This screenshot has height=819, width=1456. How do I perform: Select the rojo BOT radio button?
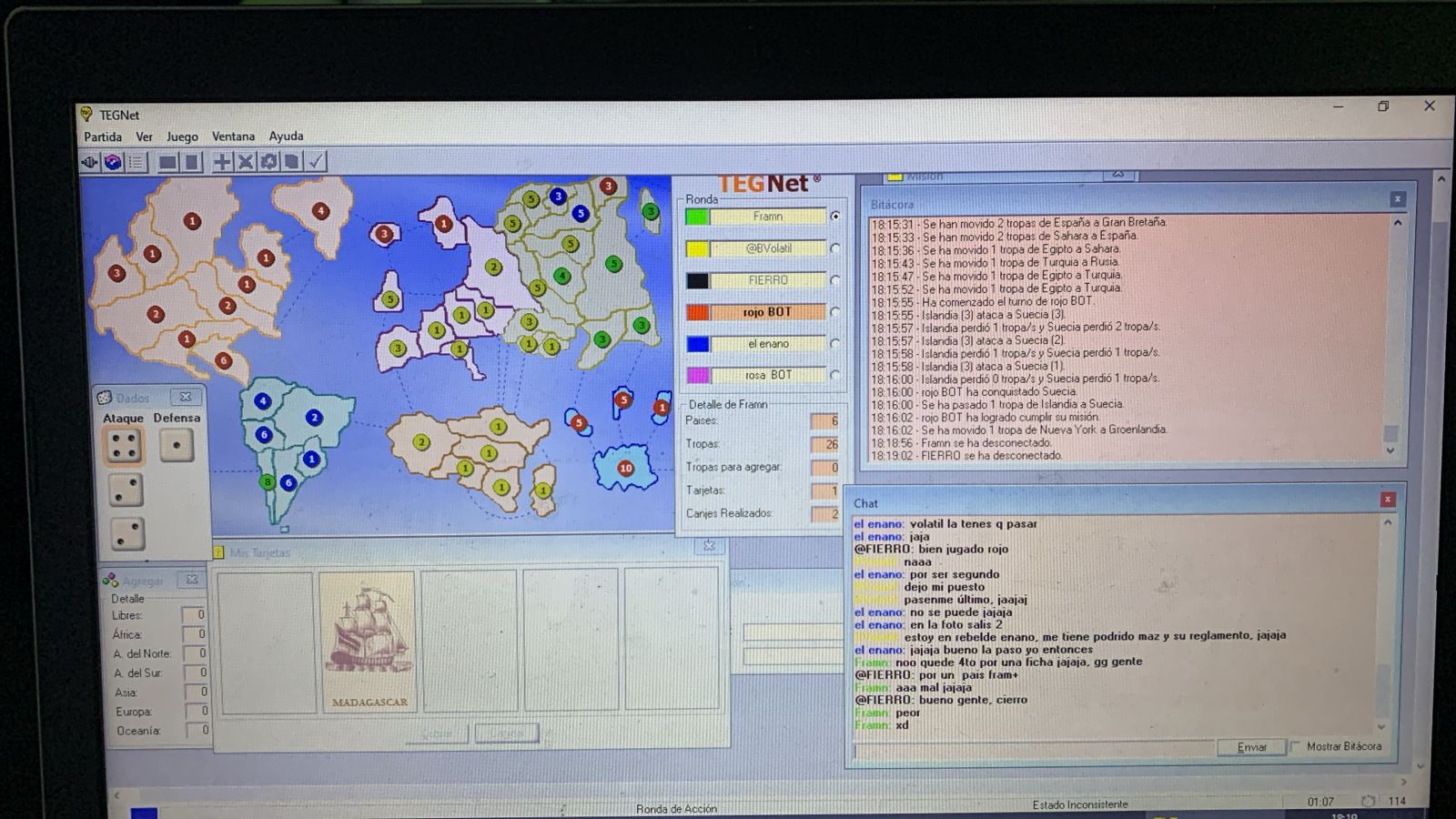(x=834, y=312)
